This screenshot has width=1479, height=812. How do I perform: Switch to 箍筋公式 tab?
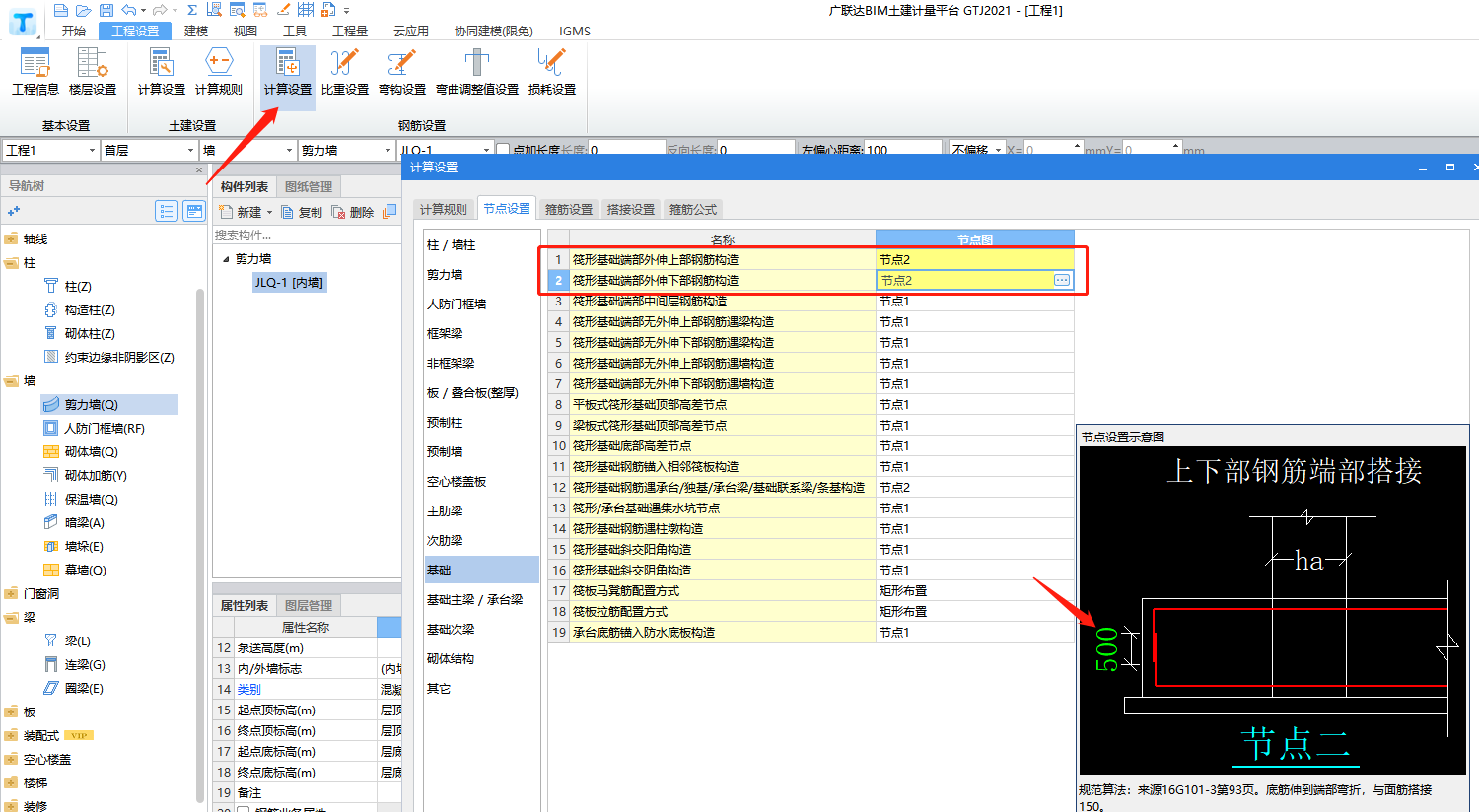[x=693, y=209]
